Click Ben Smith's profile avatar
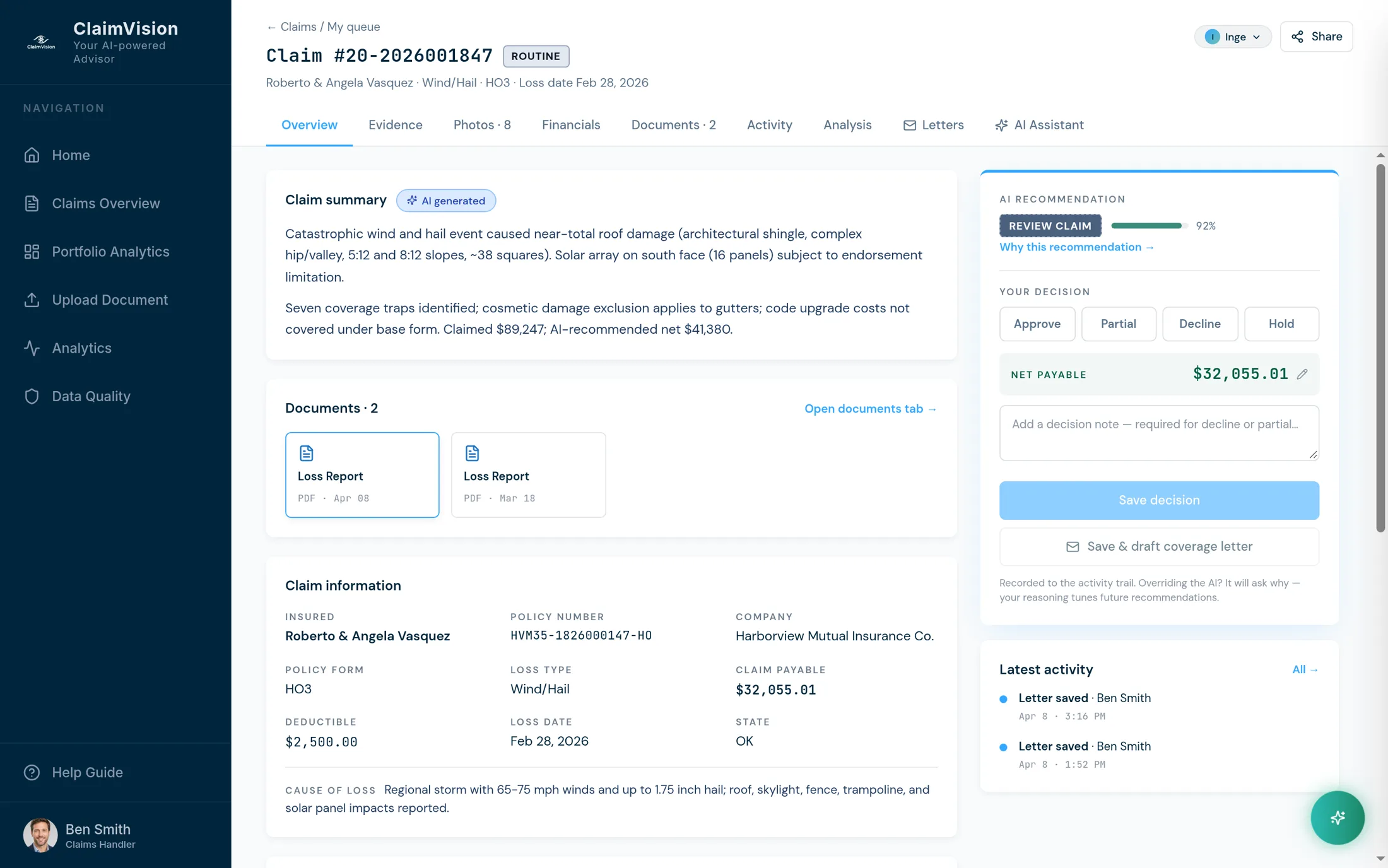Screen dimensions: 1388x868 40,835
